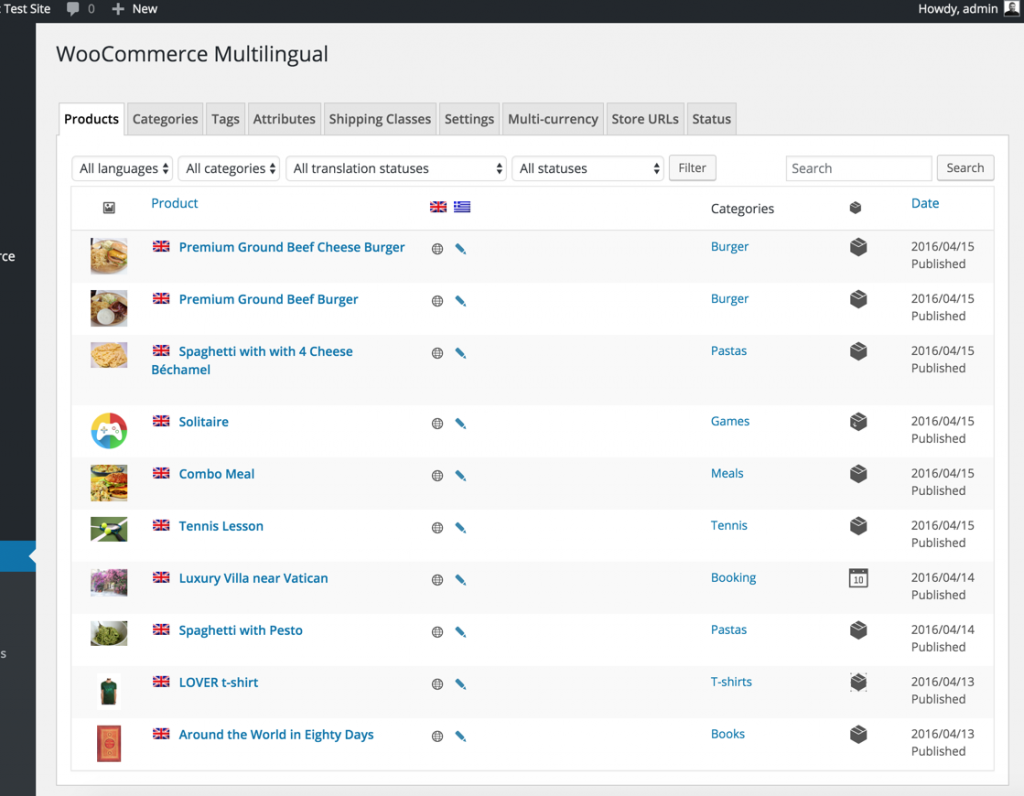Click globe icon for Solitaire row
The image size is (1024, 796).
point(438,424)
